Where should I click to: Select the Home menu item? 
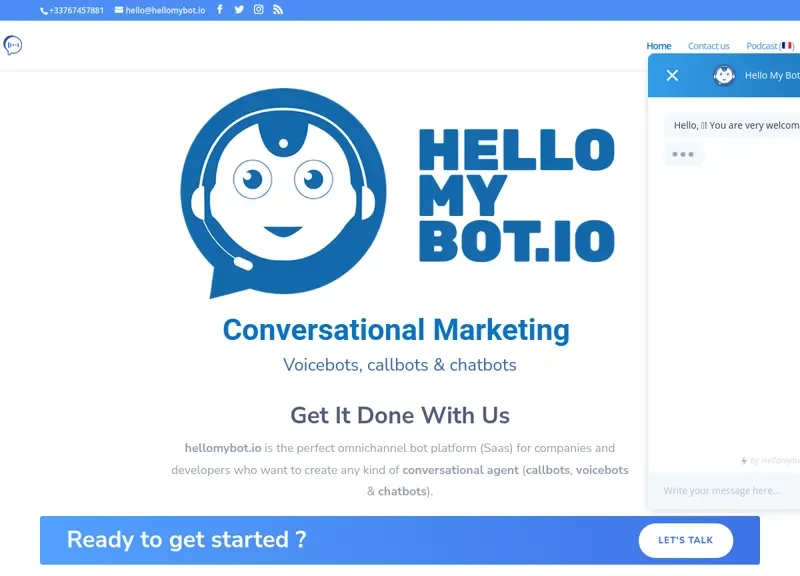[x=658, y=45]
